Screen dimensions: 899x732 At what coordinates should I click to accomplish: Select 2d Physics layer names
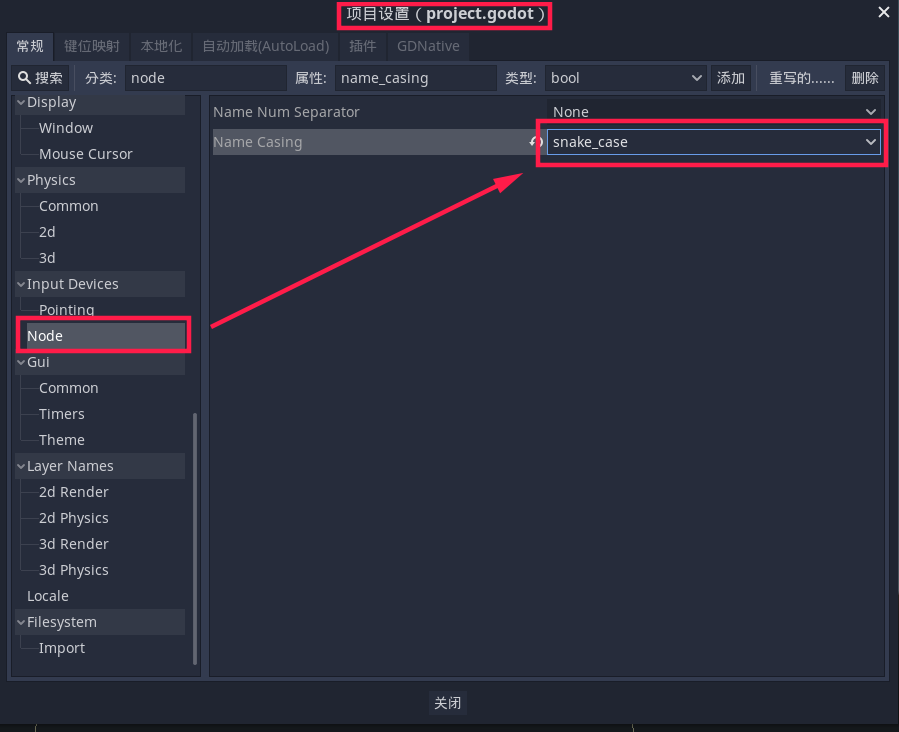(73, 518)
